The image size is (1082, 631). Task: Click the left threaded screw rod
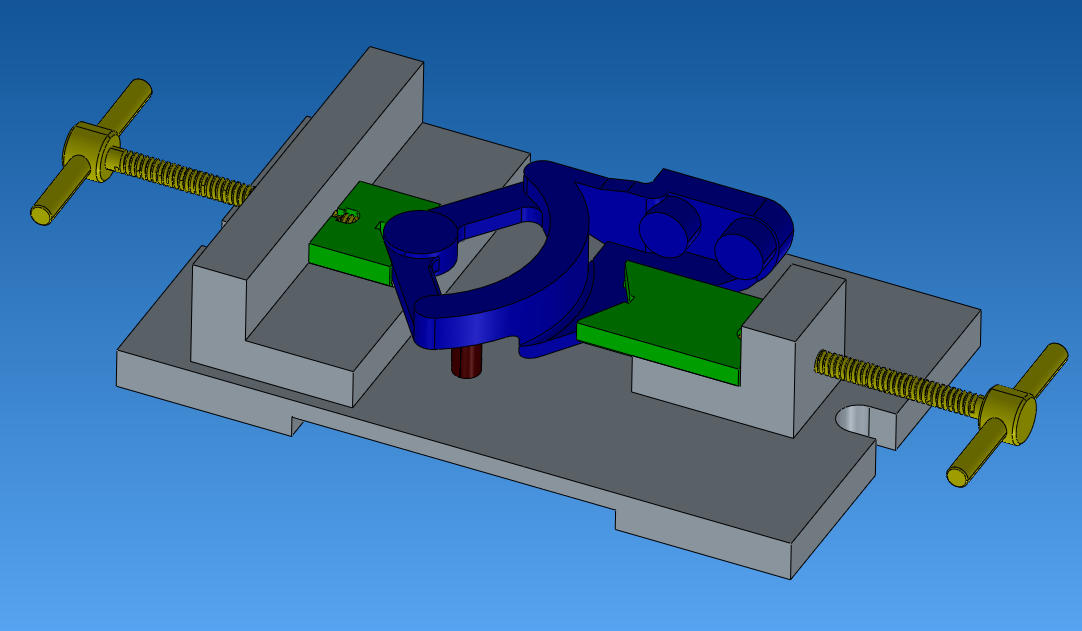(180, 174)
